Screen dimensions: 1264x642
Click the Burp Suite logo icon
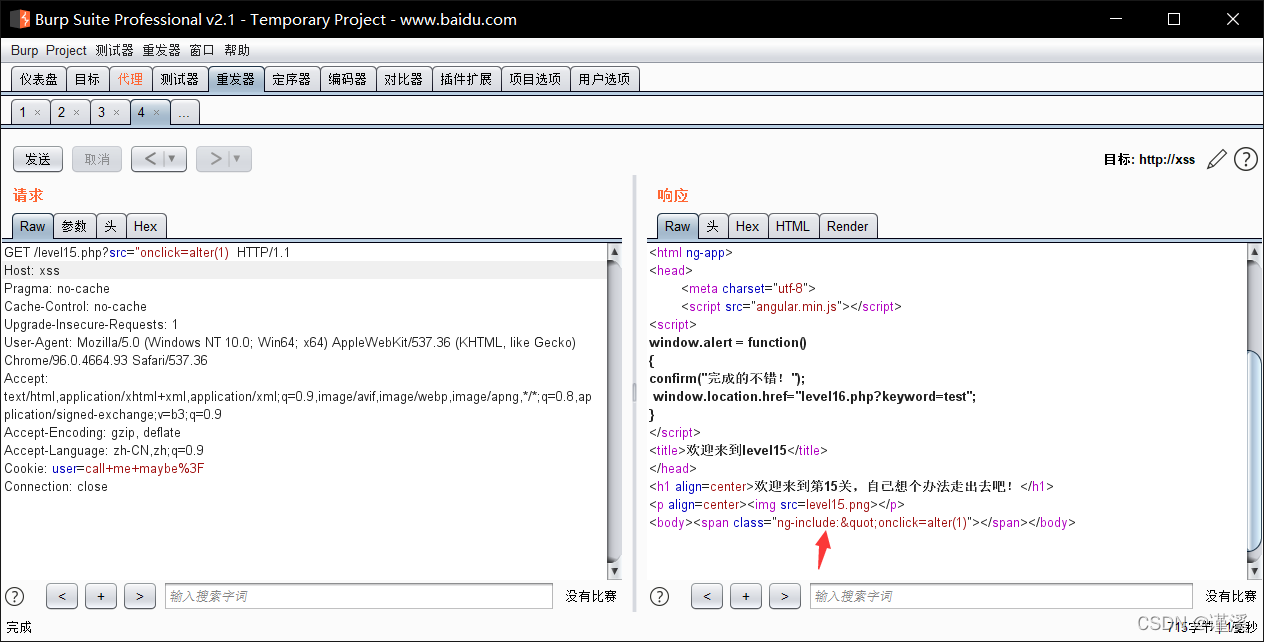pos(20,19)
